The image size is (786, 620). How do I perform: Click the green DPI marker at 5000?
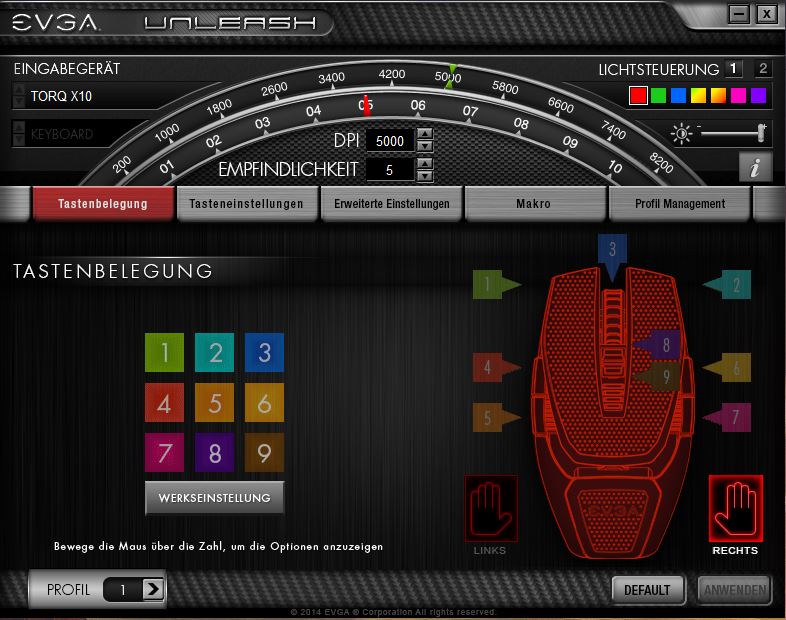(x=451, y=77)
